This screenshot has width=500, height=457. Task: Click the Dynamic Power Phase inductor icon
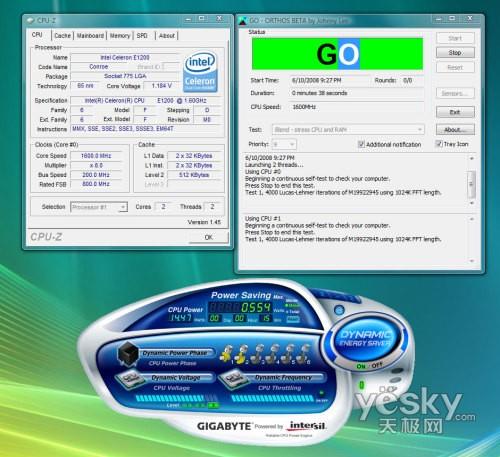(x=128, y=354)
